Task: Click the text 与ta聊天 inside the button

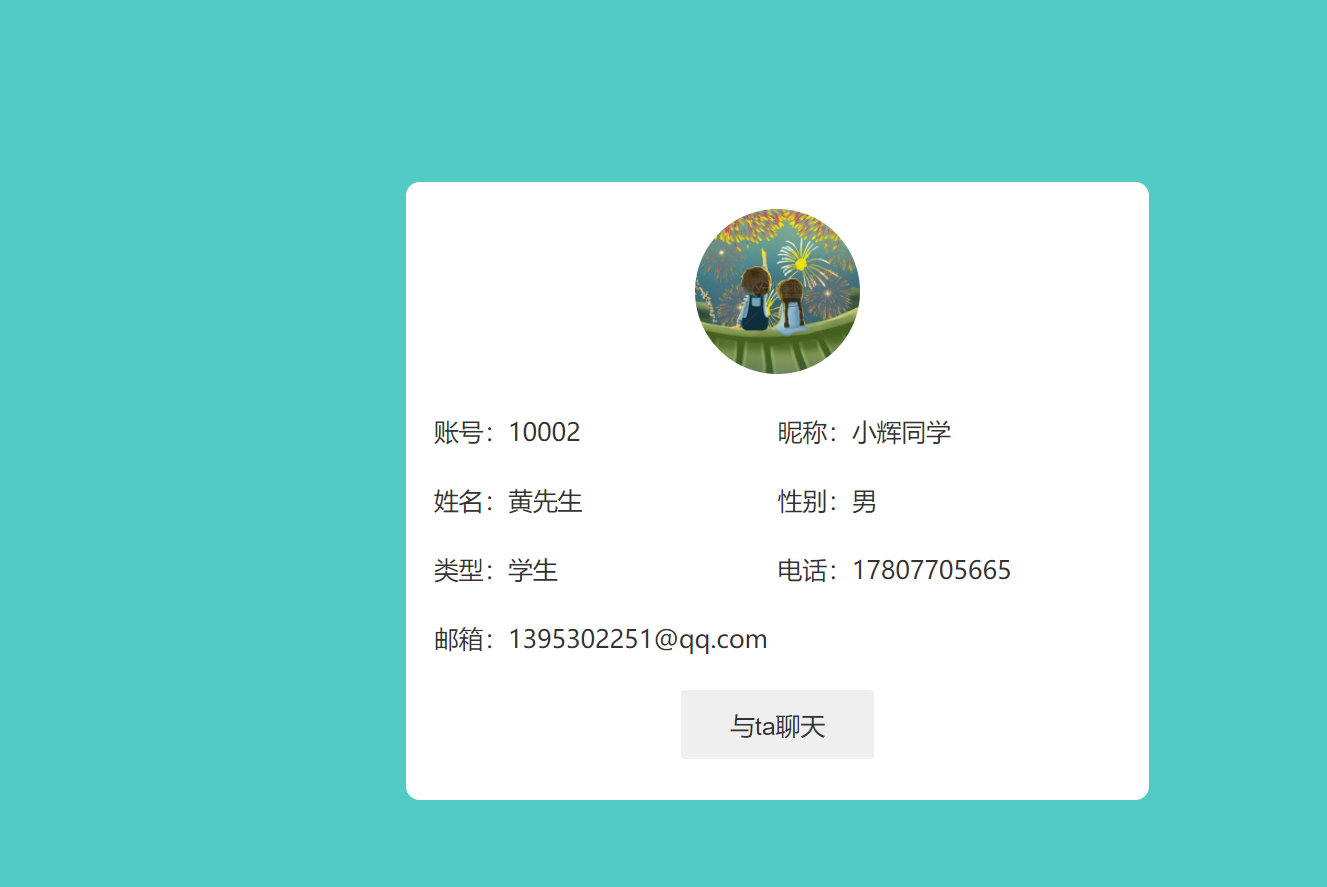Action: pyautogui.click(x=777, y=724)
